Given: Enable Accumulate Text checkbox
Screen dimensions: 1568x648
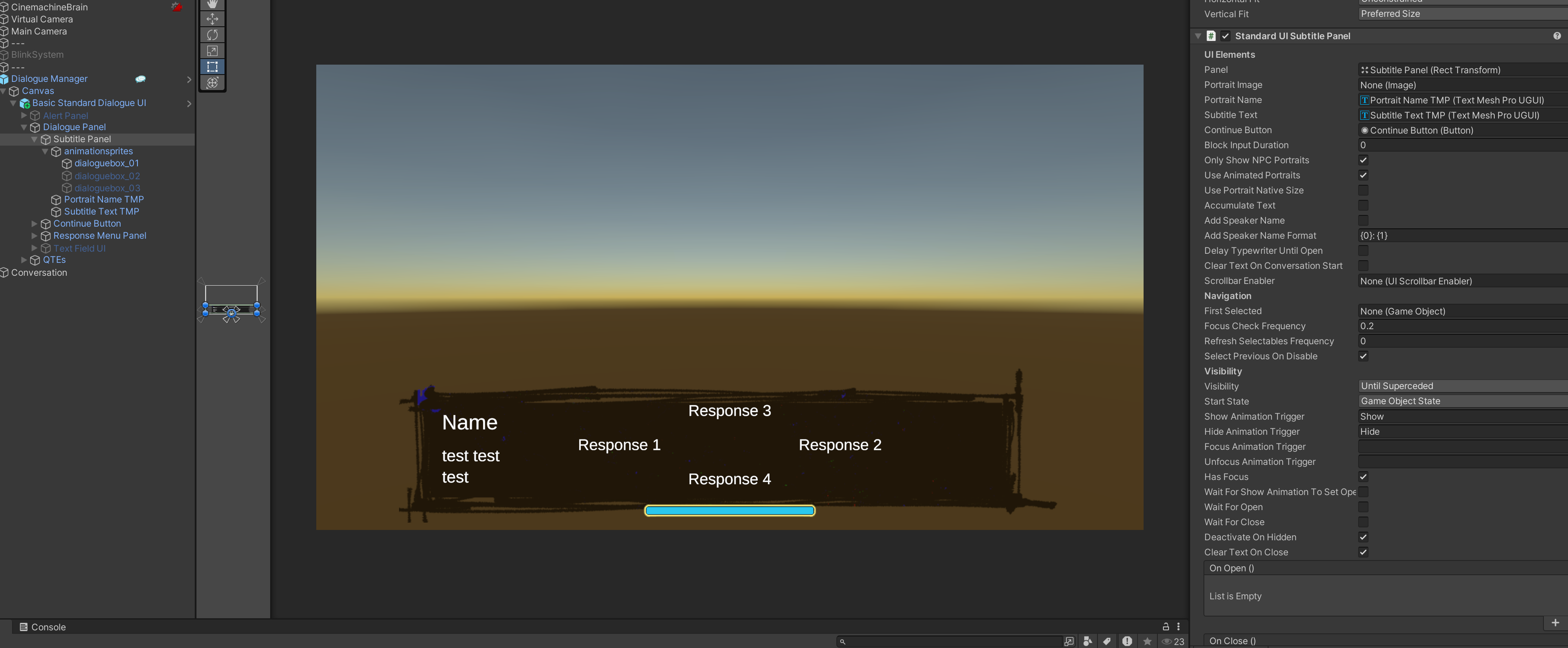Looking at the screenshot, I should tap(1363, 206).
